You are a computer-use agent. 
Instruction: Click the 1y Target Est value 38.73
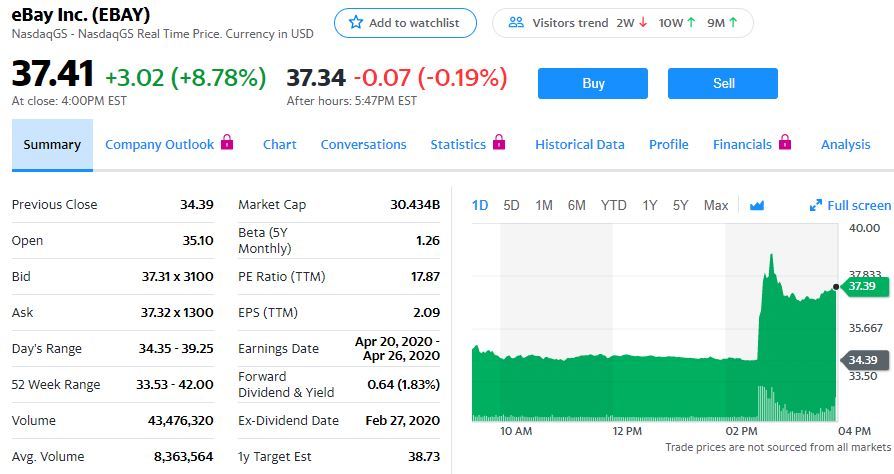424,456
